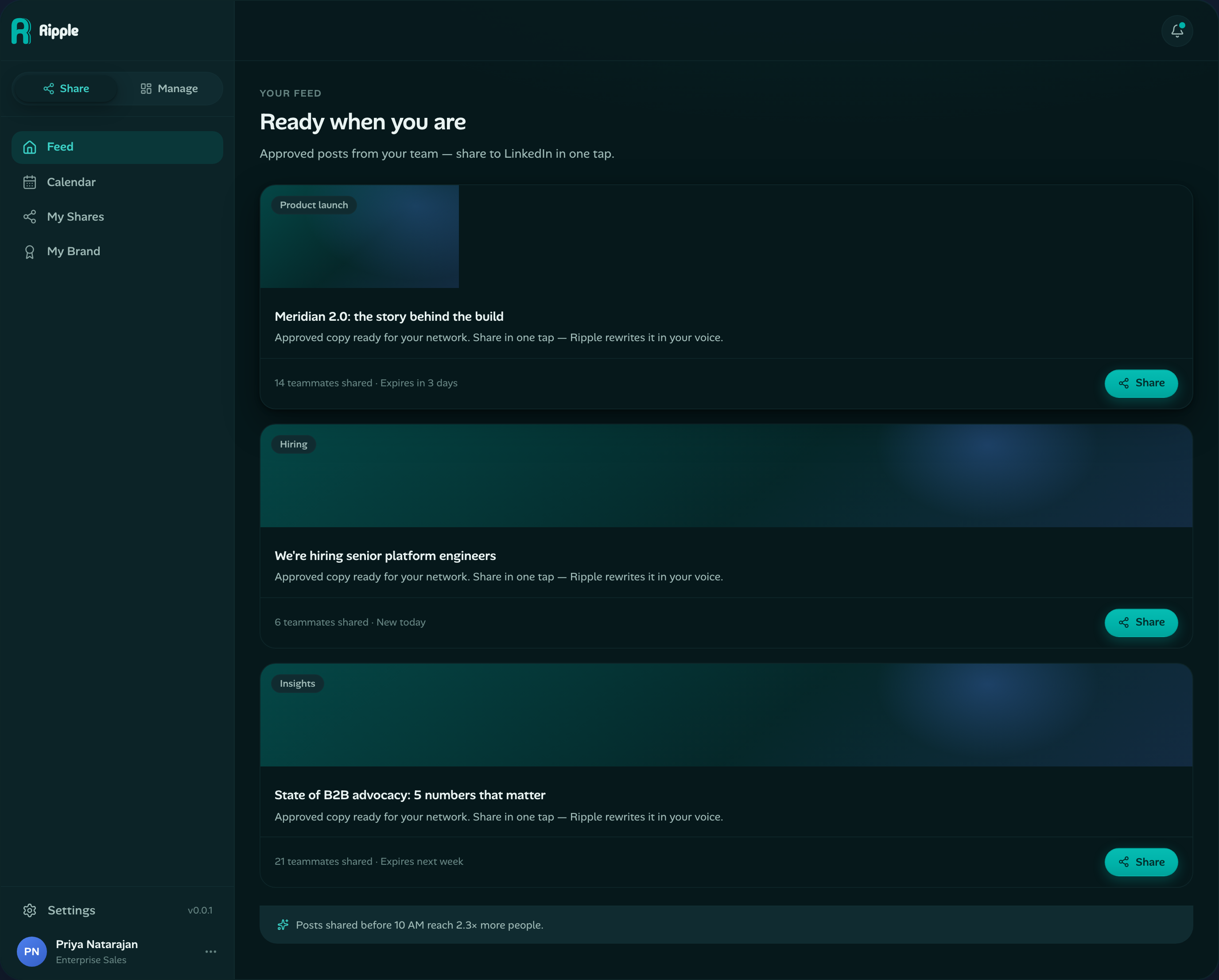Click the Insights tag

(x=297, y=684)
